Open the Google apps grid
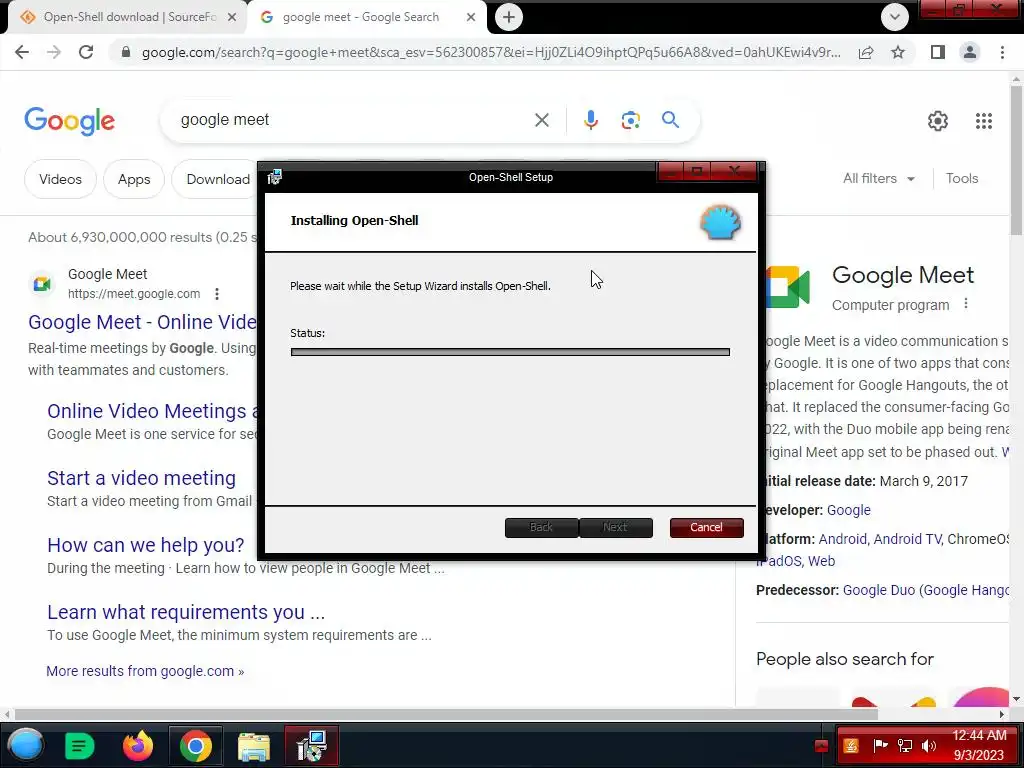Viewport: 1024px width, 768px height. [x=984, y=121]
